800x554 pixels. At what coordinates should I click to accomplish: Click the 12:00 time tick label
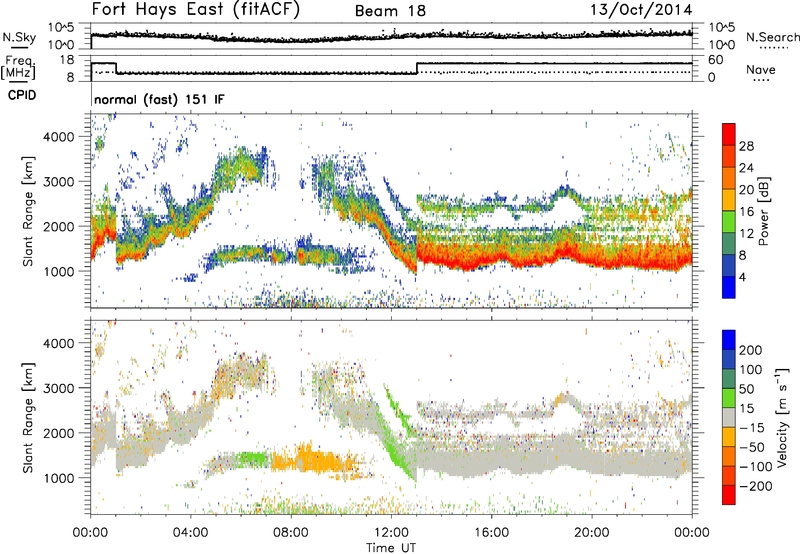(391, 533)
